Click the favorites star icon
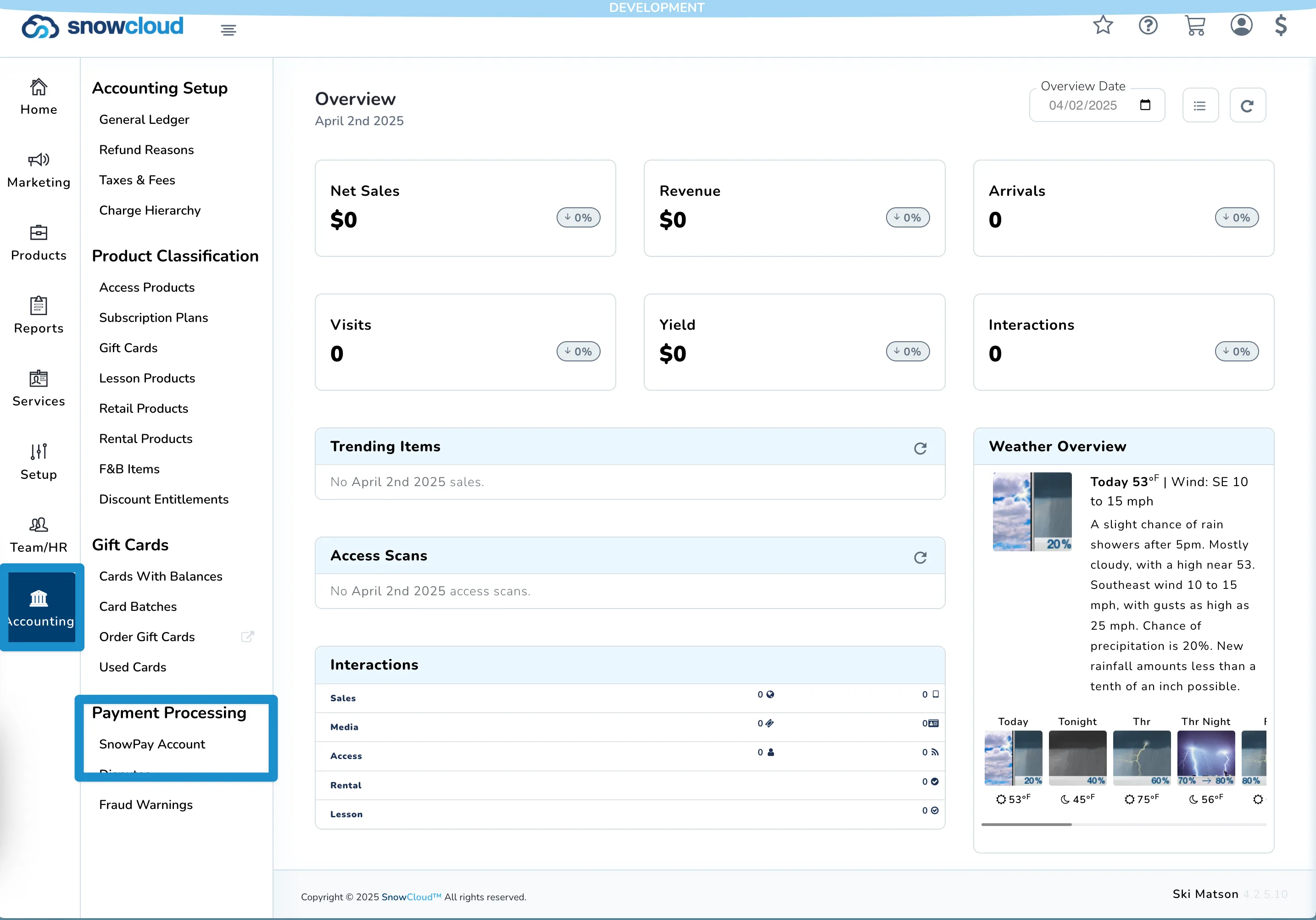 1103,26
